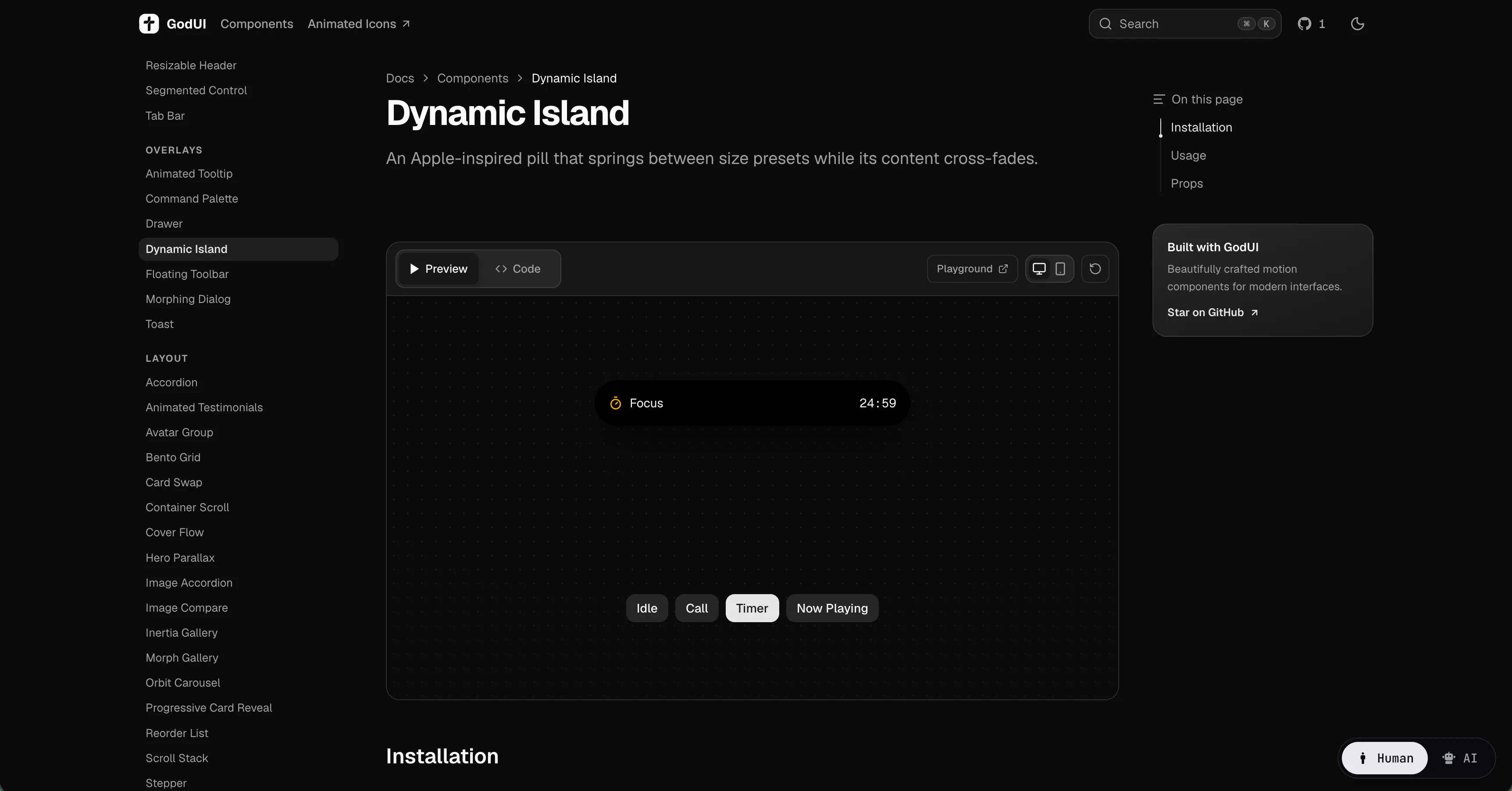This screenshot has height=791, width=1512.
Task: Reload the preview with refresh icon
Action: (x=1095, y=269)
